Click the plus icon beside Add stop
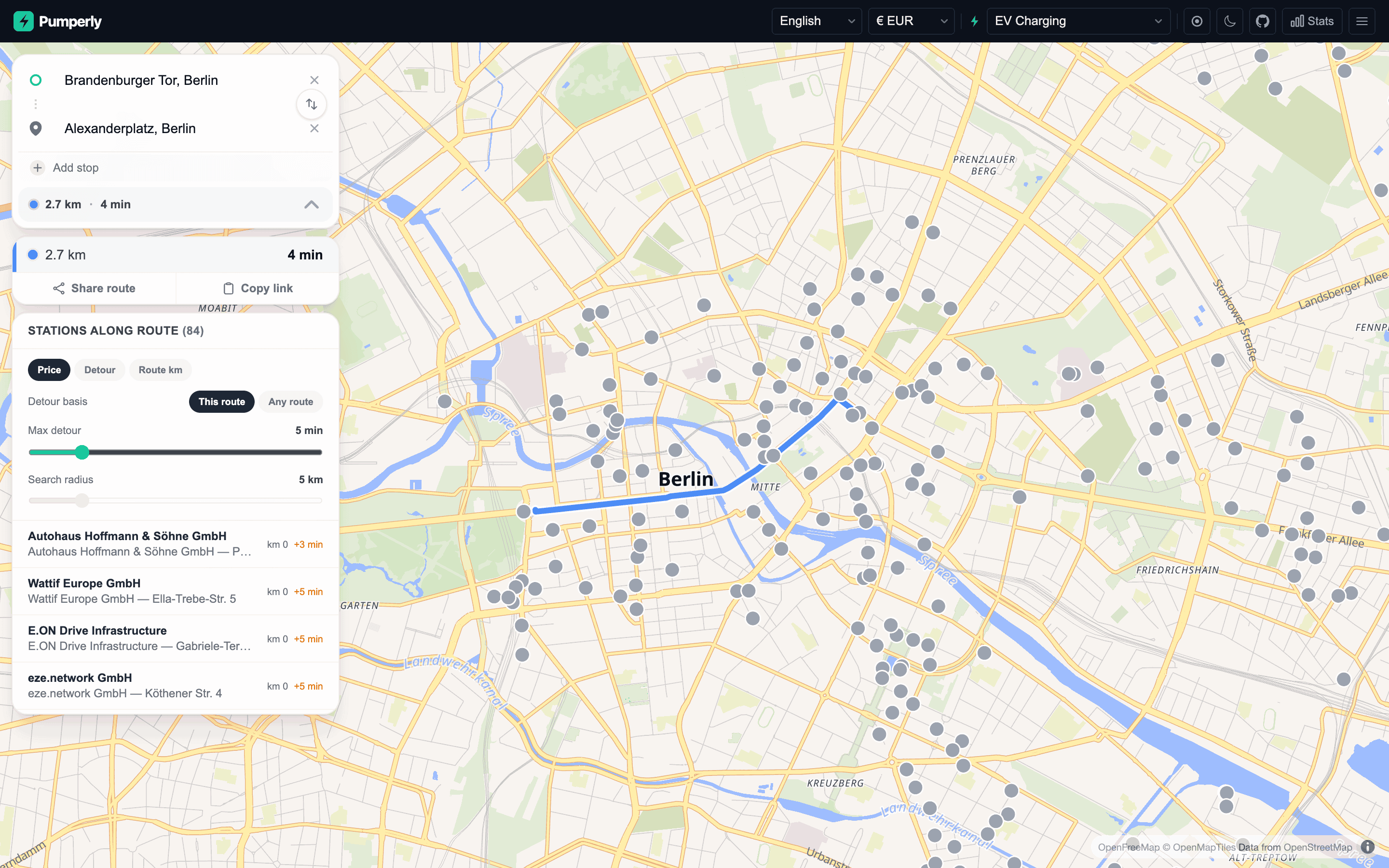 (37, 168)
